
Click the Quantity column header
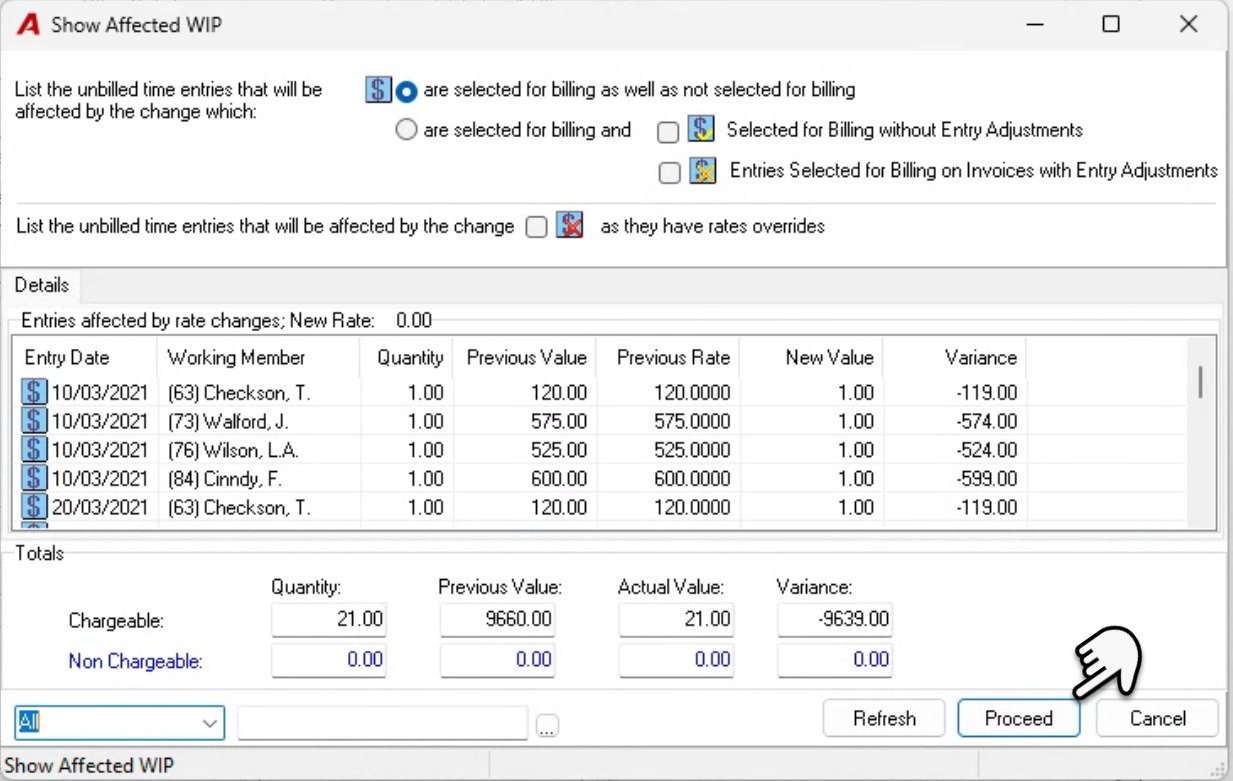[406, 358]
